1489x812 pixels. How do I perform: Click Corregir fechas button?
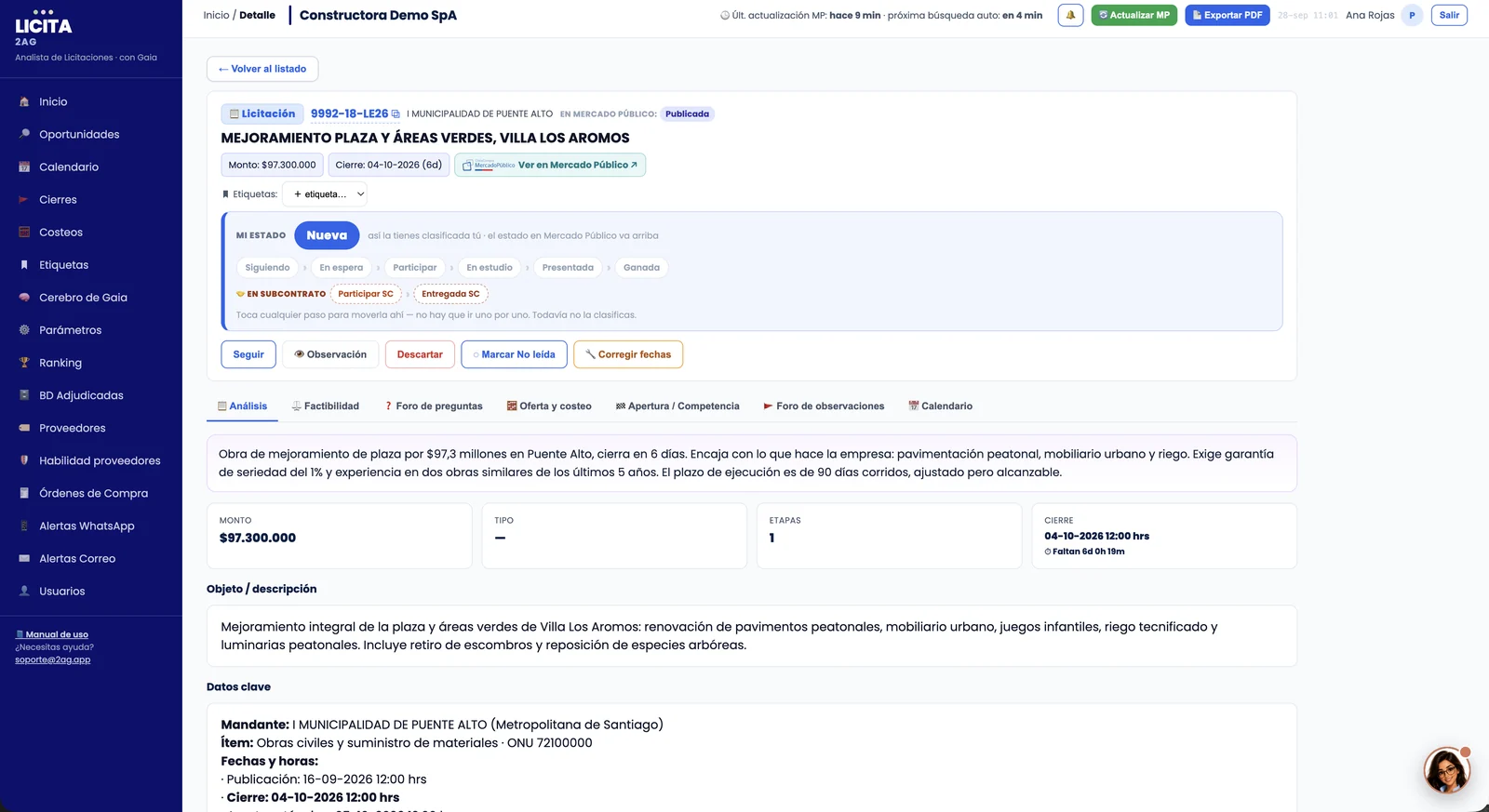pos(628,354)
